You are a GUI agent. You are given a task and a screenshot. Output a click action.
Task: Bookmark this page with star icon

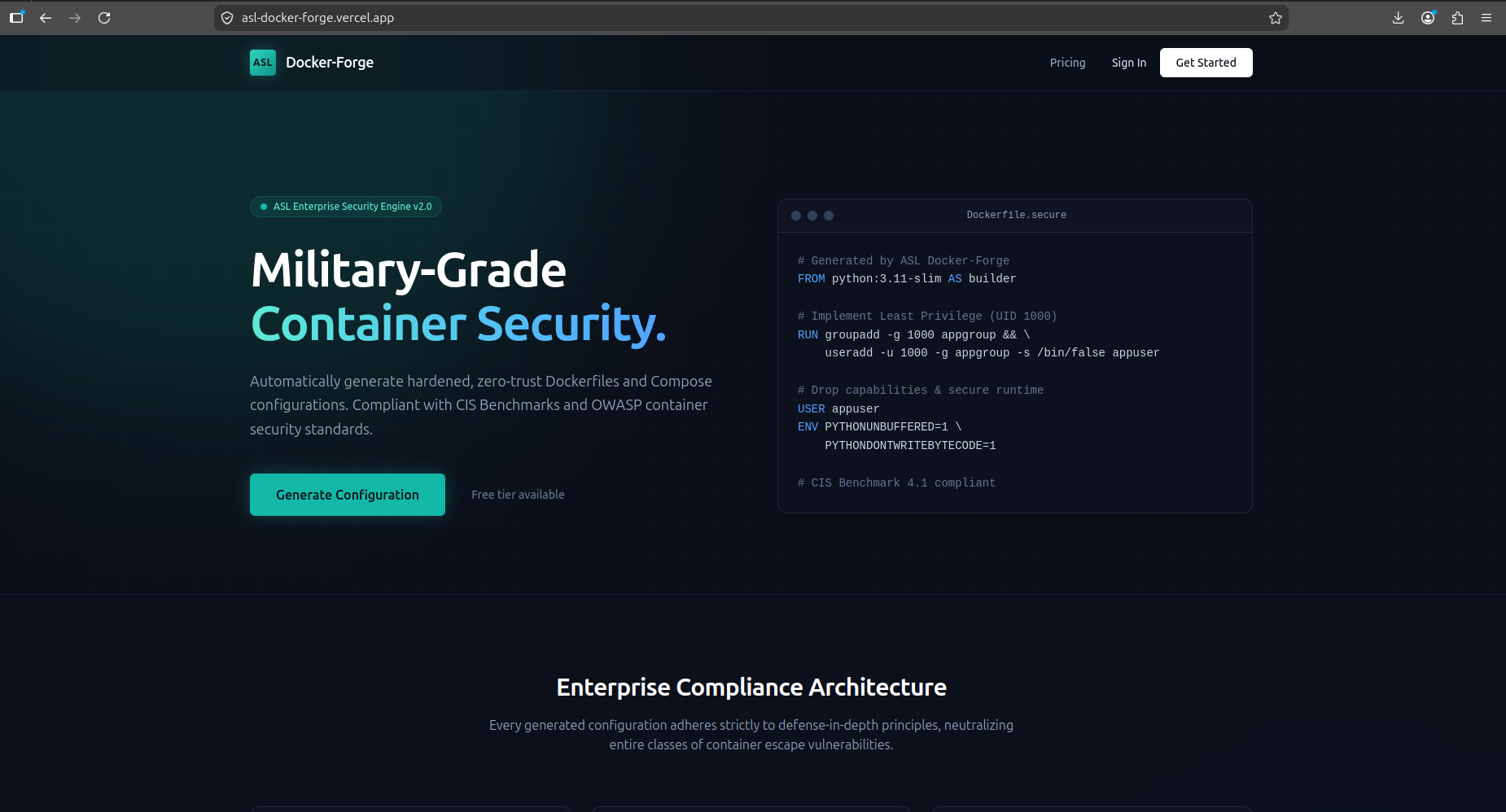[x=1276, y=18]
